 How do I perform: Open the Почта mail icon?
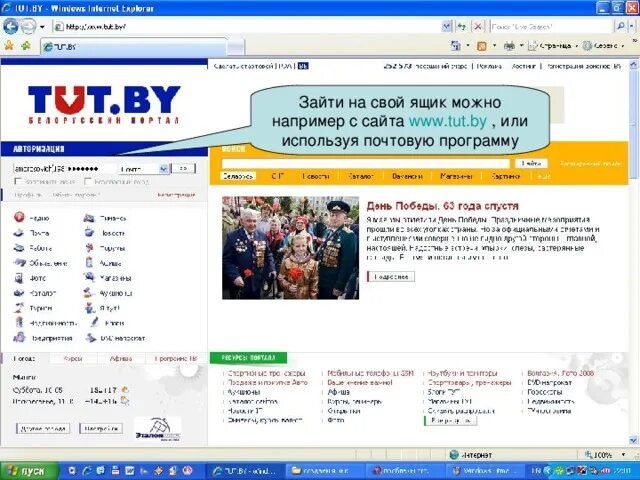19,233
